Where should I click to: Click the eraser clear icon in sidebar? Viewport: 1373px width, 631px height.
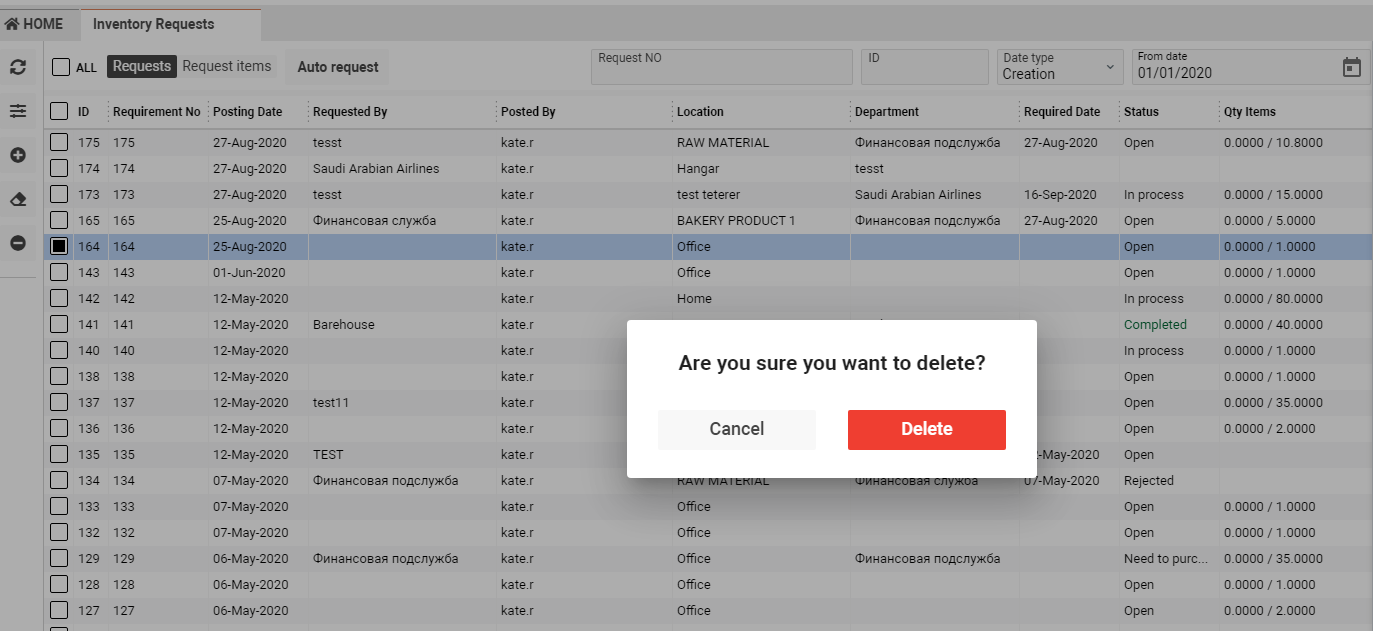[x=18, y=199]
